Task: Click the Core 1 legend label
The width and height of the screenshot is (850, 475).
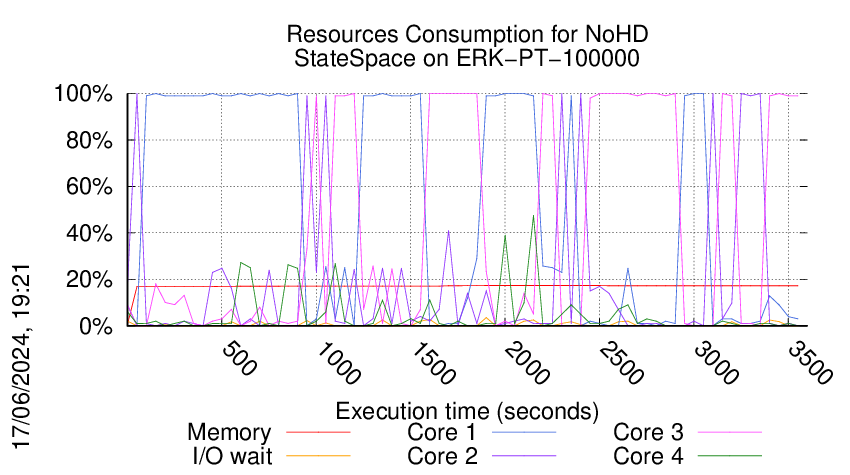Action: [x=442, y=433]
